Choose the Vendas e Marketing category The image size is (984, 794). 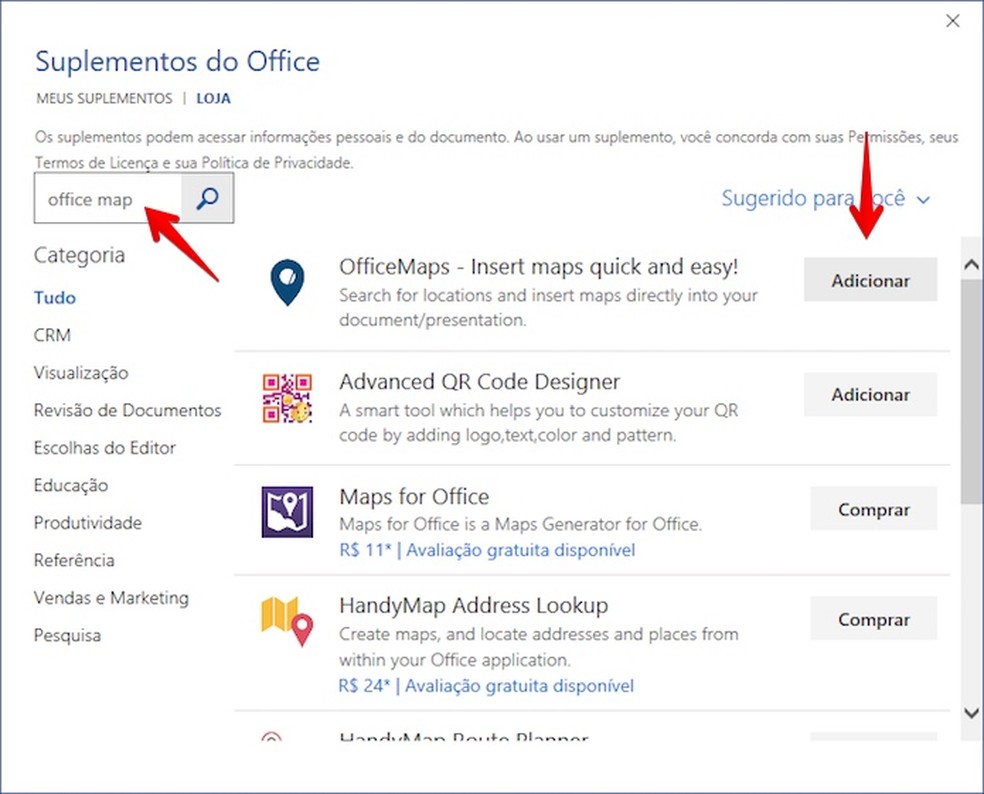[x=111, y=597]
